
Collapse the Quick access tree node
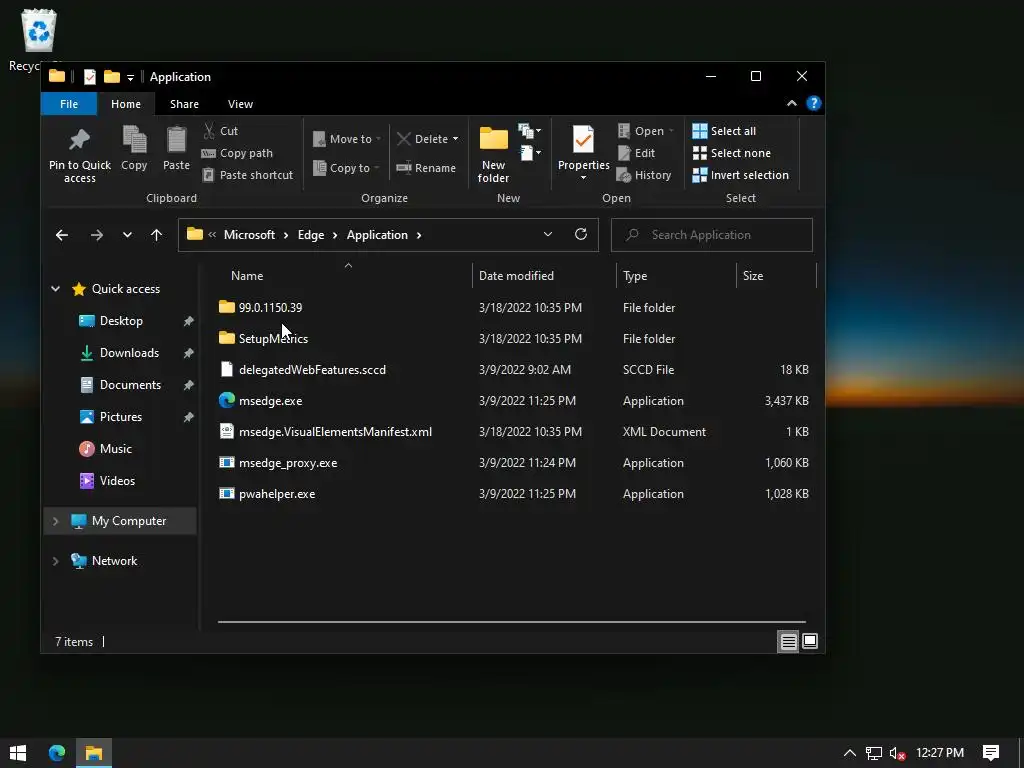pos(56,289)
